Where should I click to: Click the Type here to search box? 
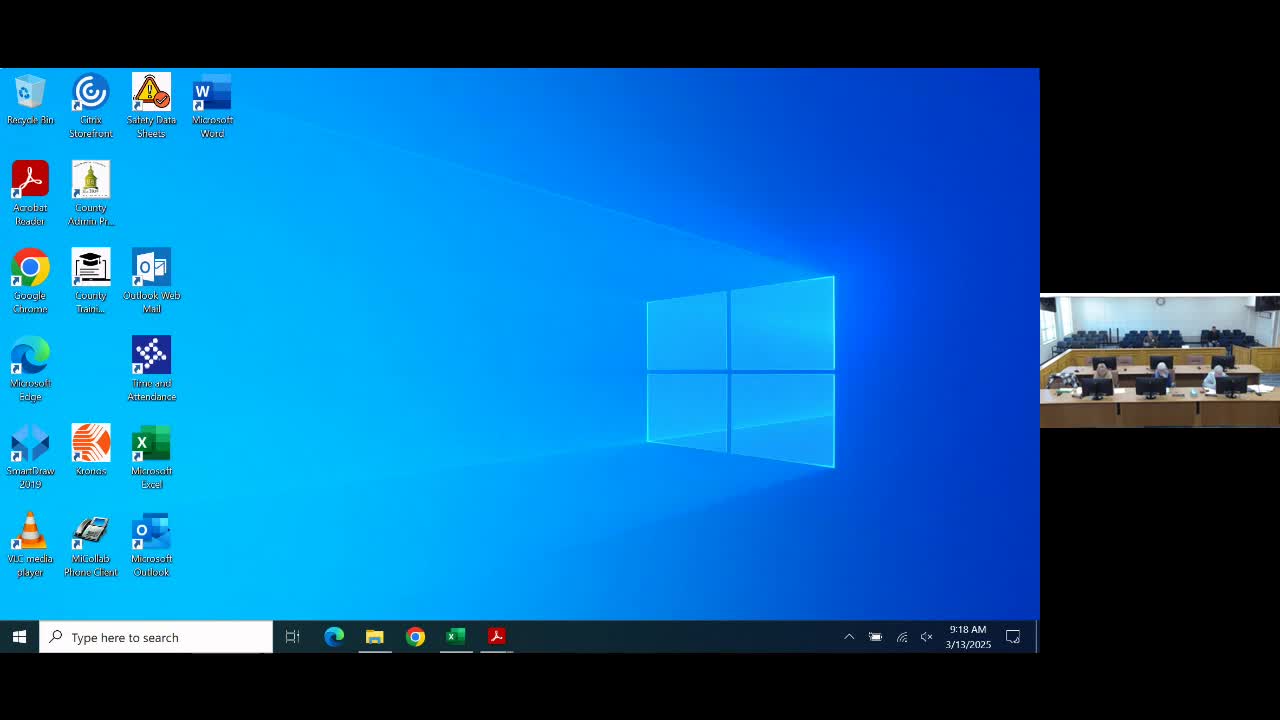point(156,637)
